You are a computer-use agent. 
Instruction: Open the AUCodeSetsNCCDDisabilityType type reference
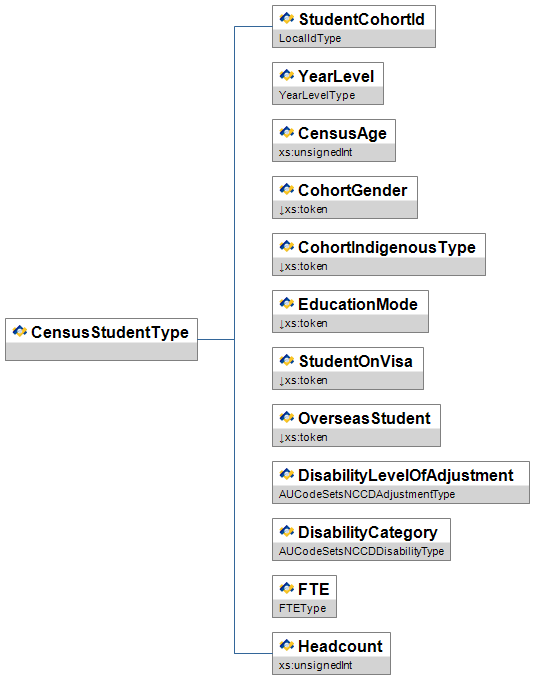pos(362,551)
